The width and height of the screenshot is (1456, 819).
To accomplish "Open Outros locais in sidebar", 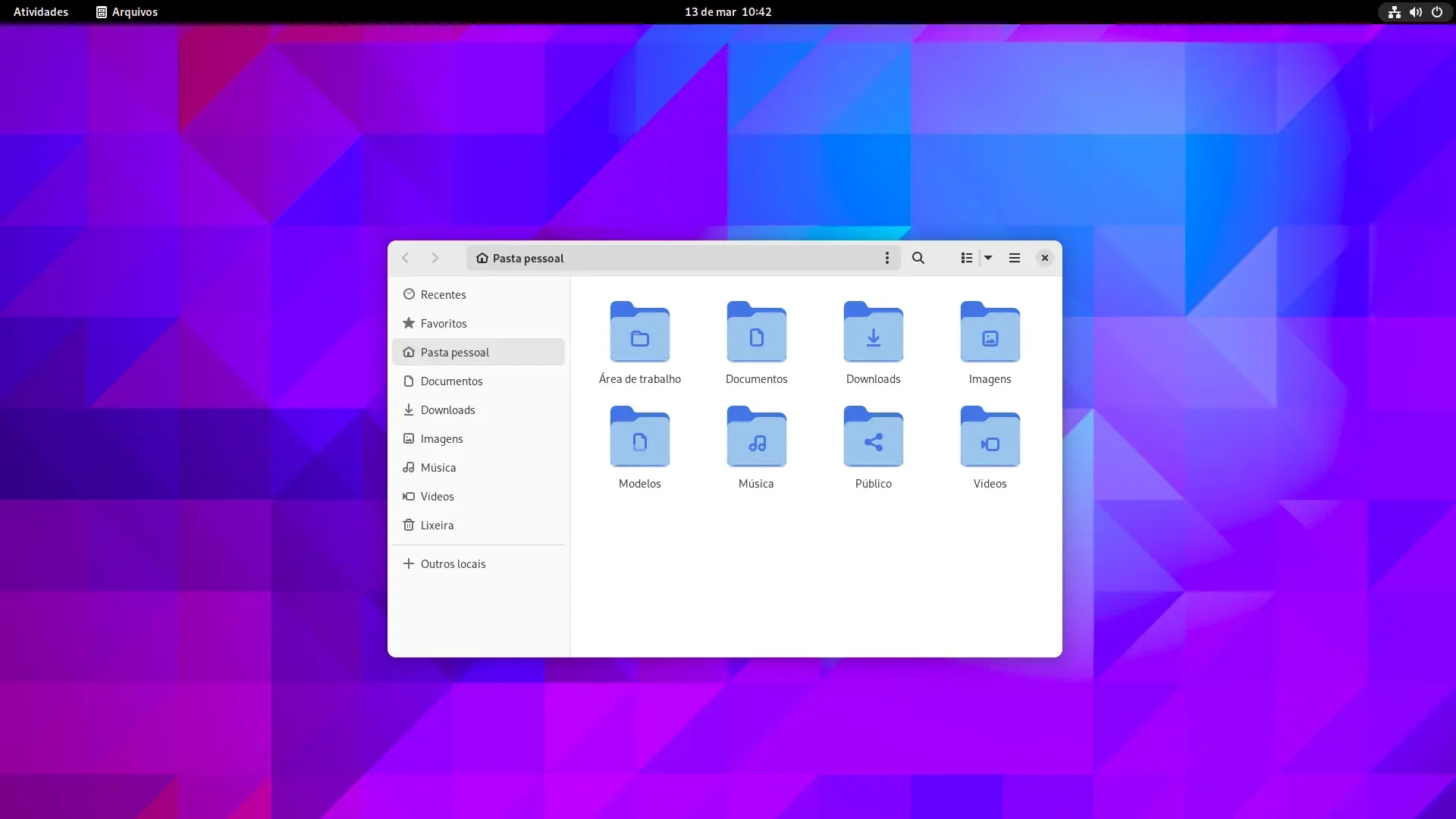I will coord(479,563).
